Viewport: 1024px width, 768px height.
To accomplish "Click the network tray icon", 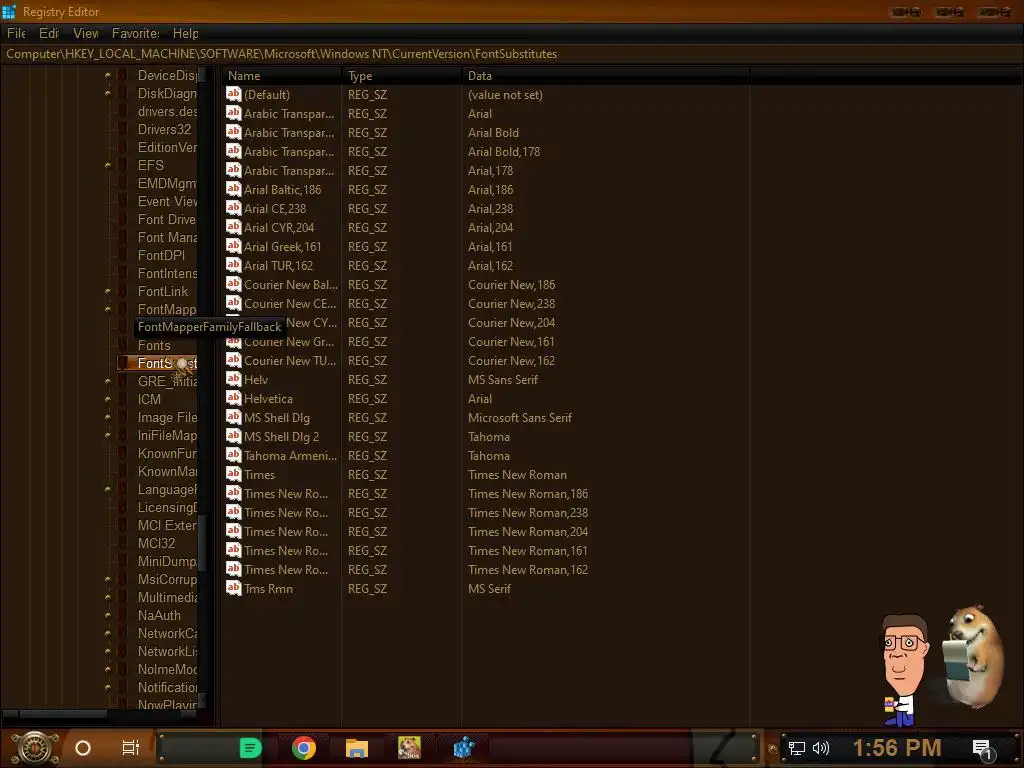I will coord(797,748).
